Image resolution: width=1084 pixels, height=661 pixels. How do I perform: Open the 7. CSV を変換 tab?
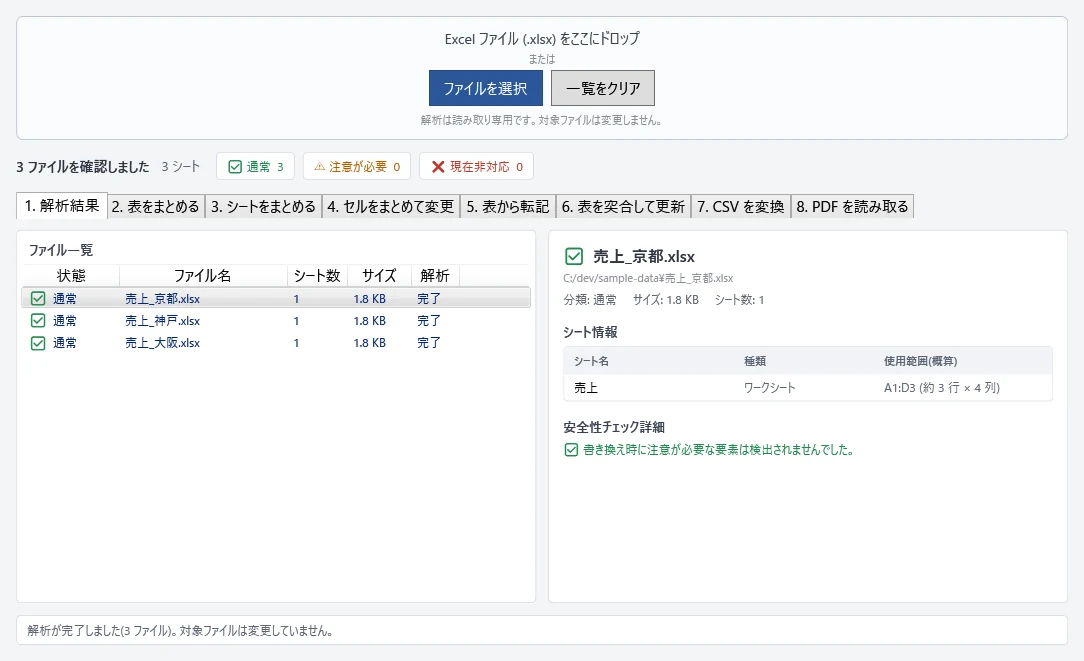(x=740, y=207)
